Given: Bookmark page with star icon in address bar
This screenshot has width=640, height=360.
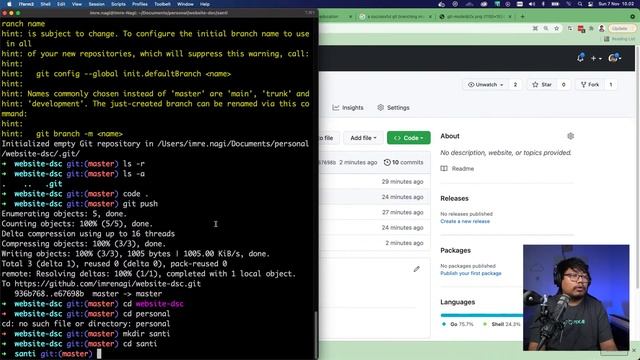Looking at the screenshot, I should (556, 28).
